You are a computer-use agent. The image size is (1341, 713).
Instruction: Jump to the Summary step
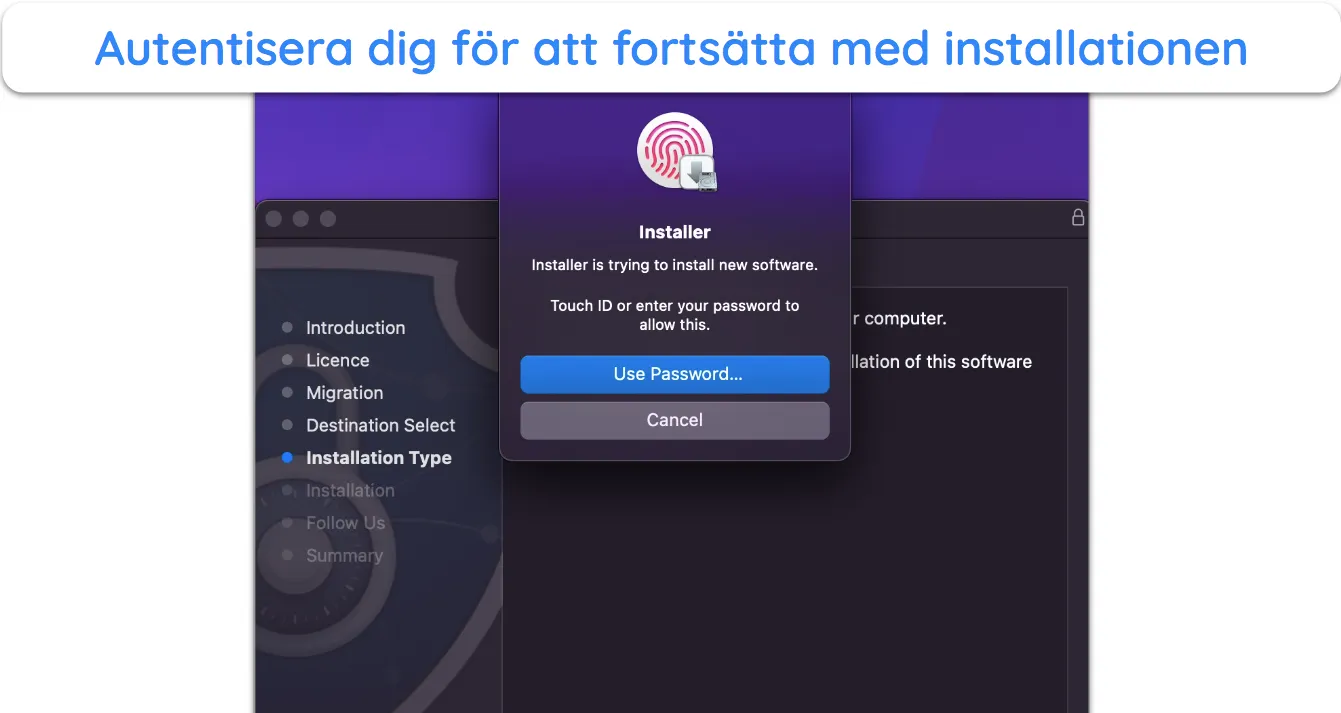pos(344,555)
